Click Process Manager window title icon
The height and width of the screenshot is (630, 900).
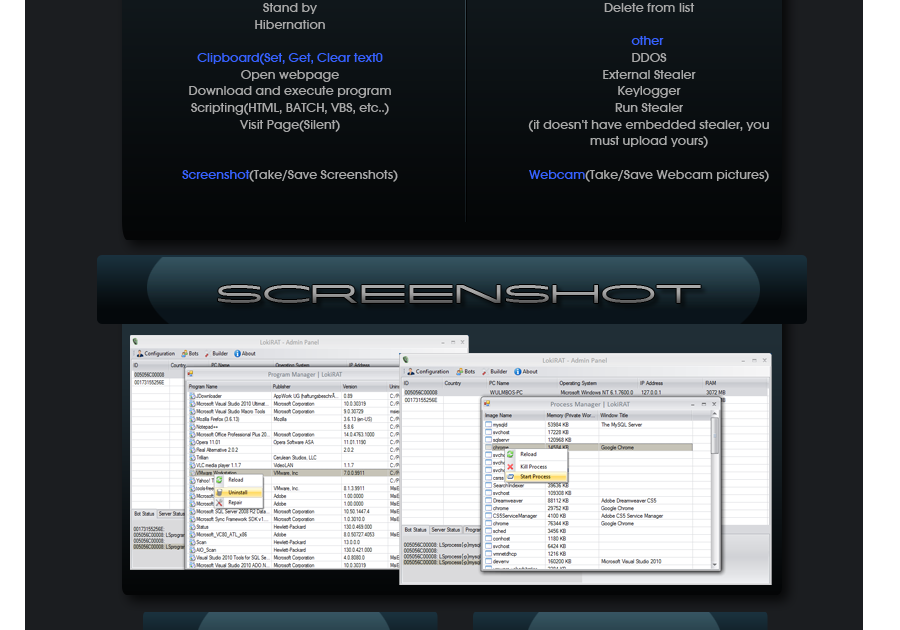(487, 404)
